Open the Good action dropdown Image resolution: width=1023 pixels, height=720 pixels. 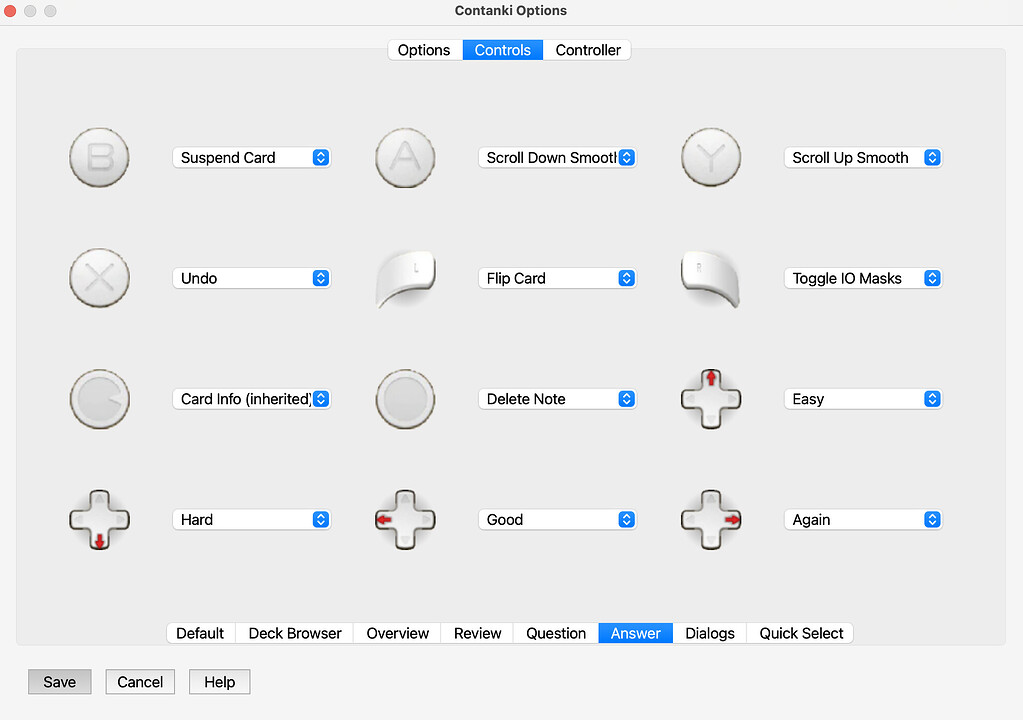pyautogui.click(x=557, y=519)
